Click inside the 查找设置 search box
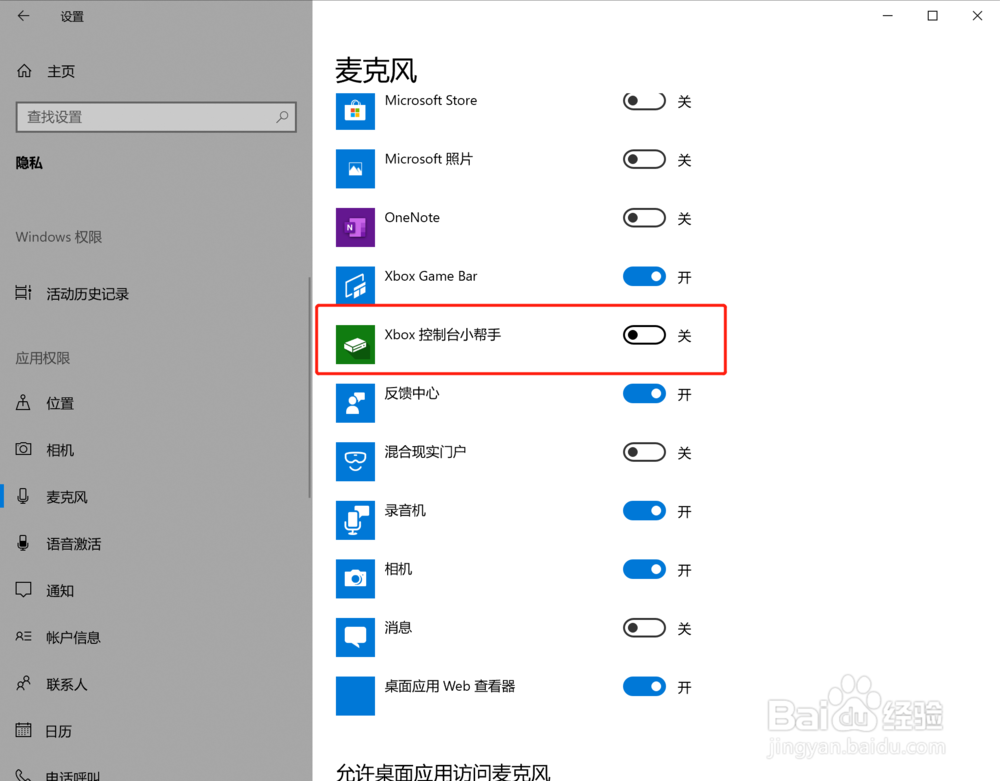 pos(155,117)
